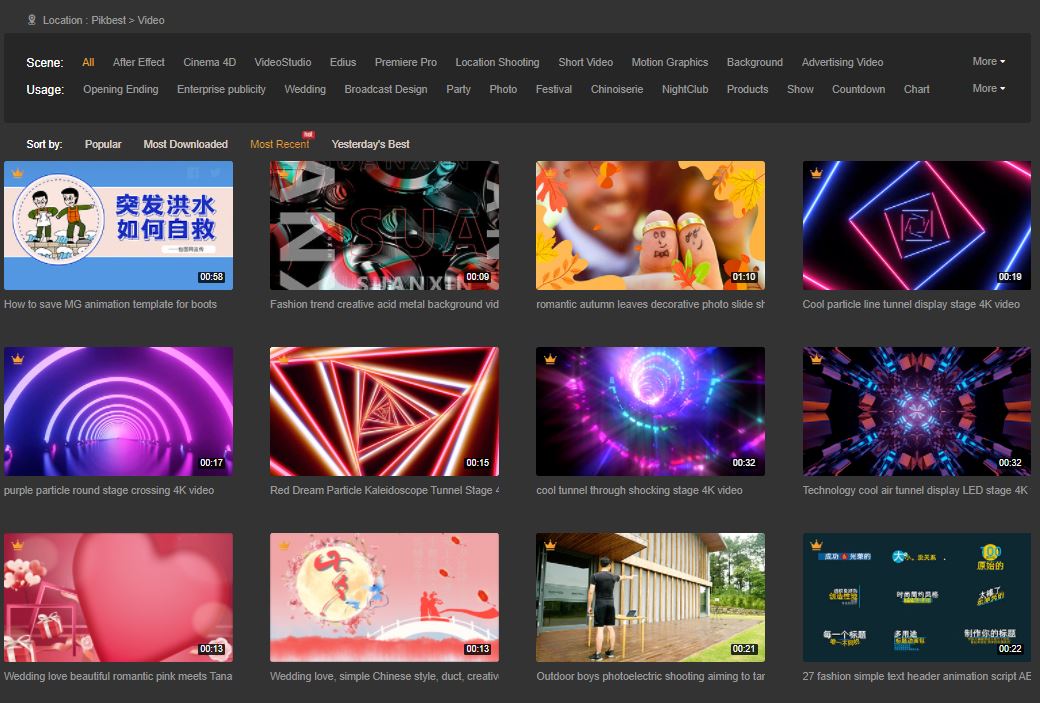Filter scenes by After Effect
Screen dimensions: 1040x703
point(139,62)
